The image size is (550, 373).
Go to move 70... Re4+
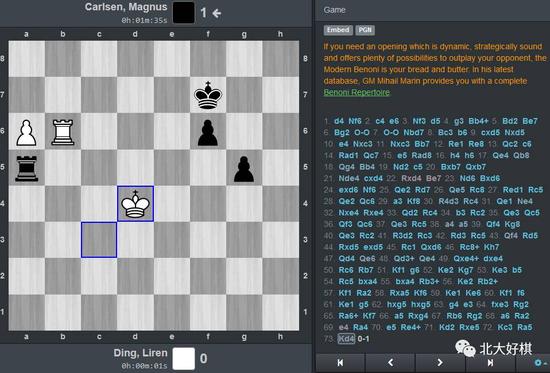pos(411,327)
